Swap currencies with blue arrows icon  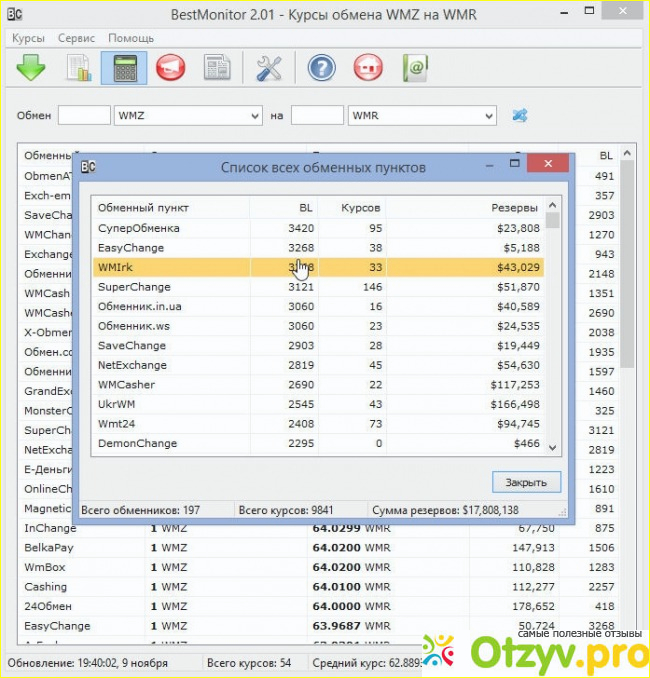520,116
